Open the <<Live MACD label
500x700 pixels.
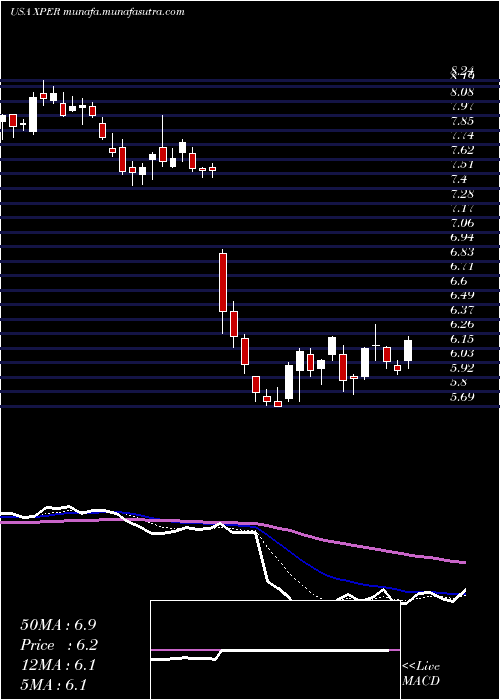(421, 674)
